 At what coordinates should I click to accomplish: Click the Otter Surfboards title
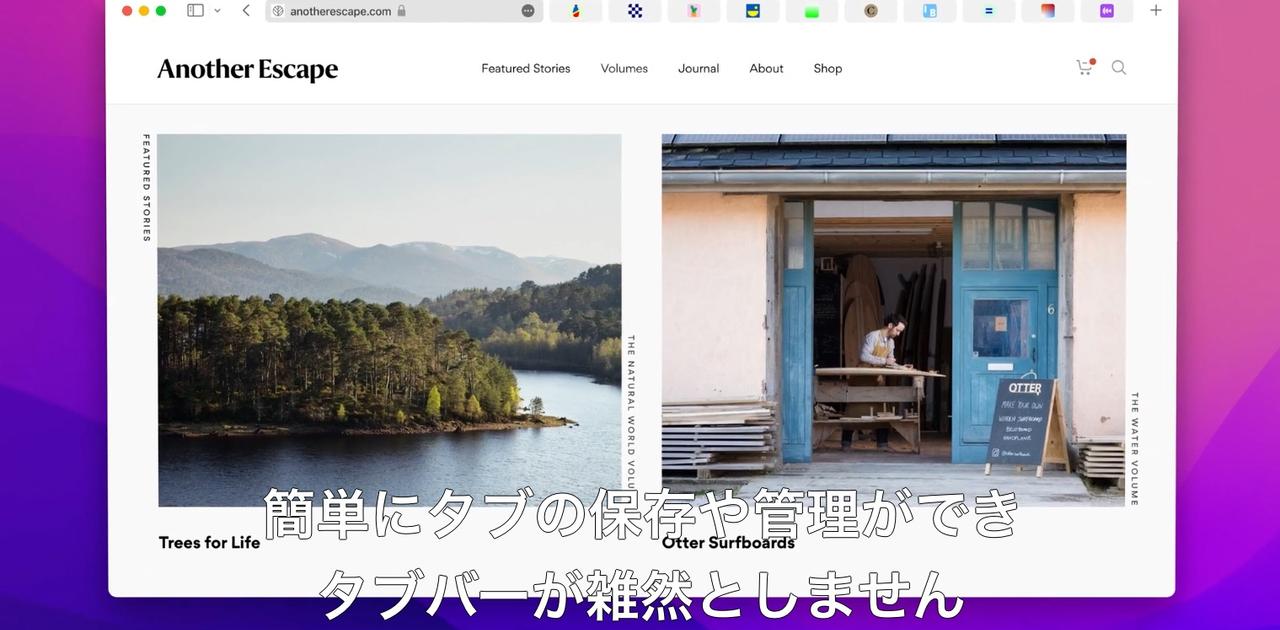728,542
